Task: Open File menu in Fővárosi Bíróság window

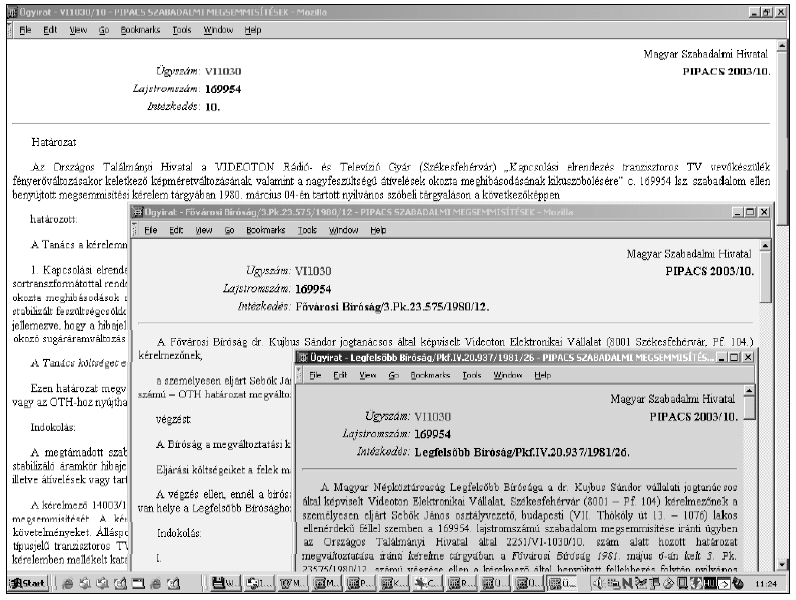Action: point(152,230)
